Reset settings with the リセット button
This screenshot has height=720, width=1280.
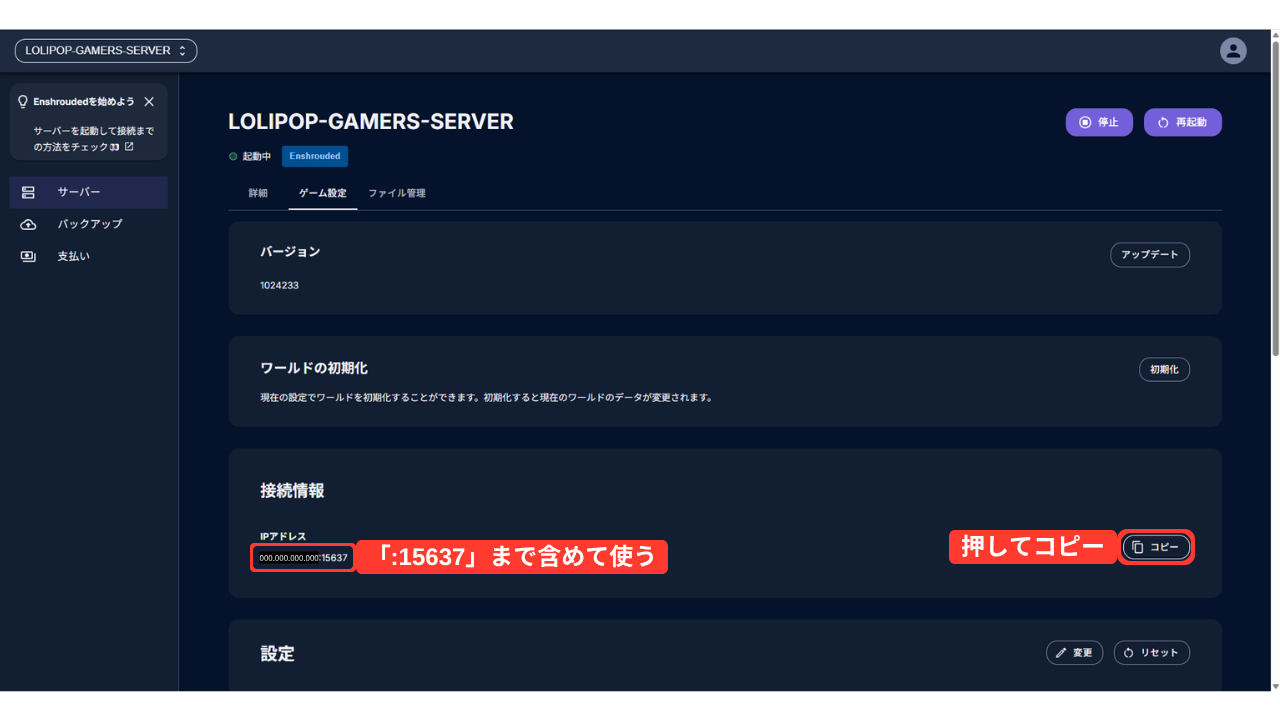1152,652
